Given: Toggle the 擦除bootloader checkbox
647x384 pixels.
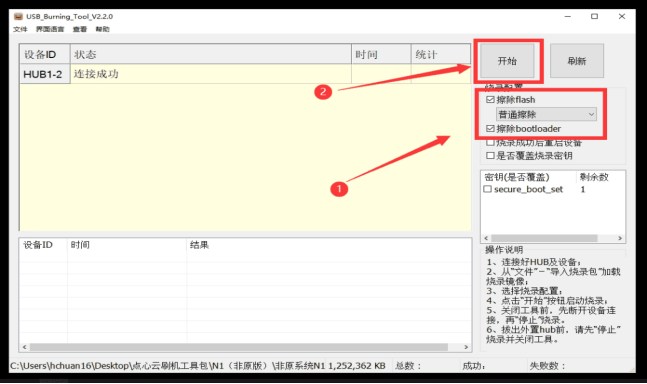Looking at the screenshot, I should (490, 129).
